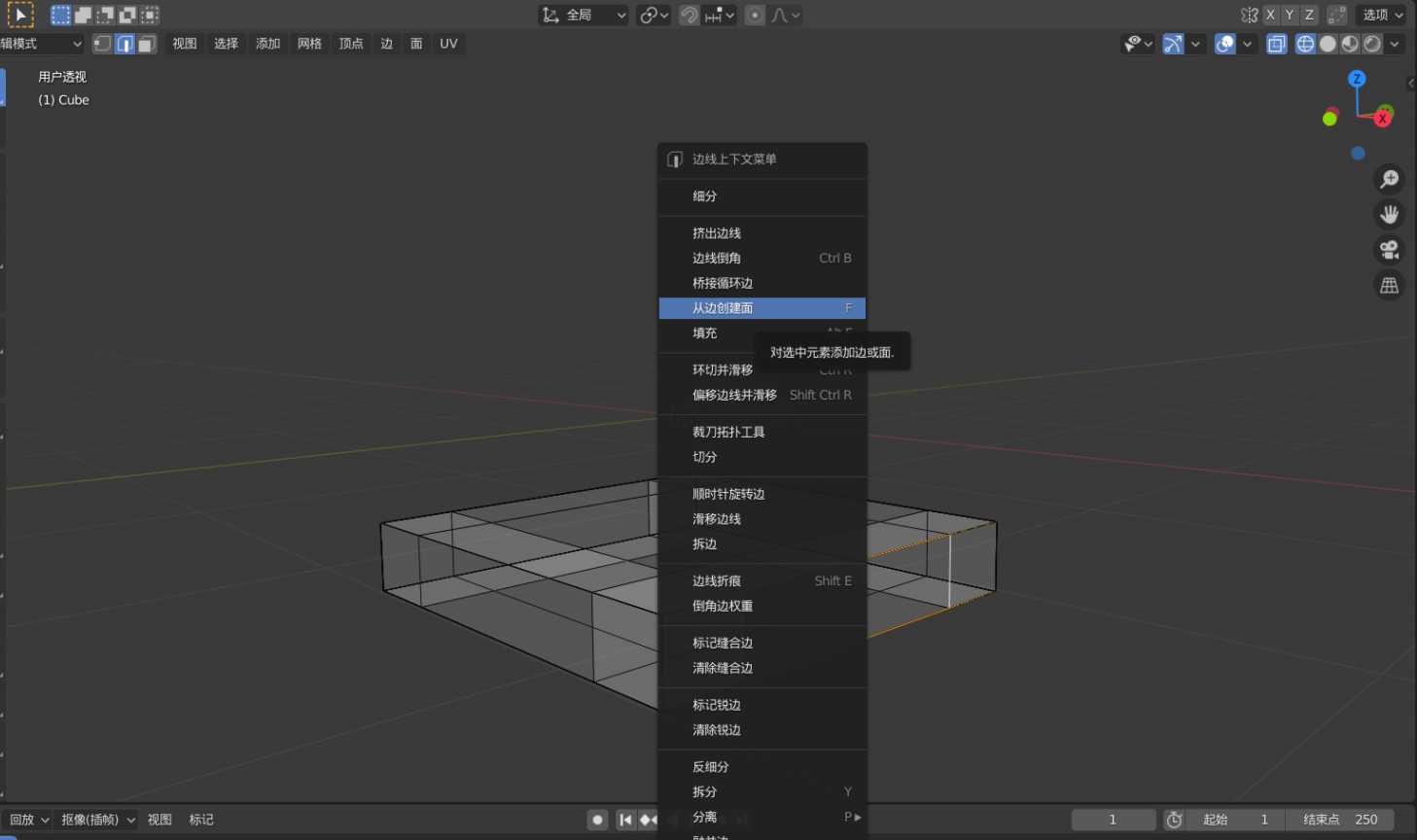Open the 网格 menu
This screenshot has width=1417, height=840.
[309, 44]
